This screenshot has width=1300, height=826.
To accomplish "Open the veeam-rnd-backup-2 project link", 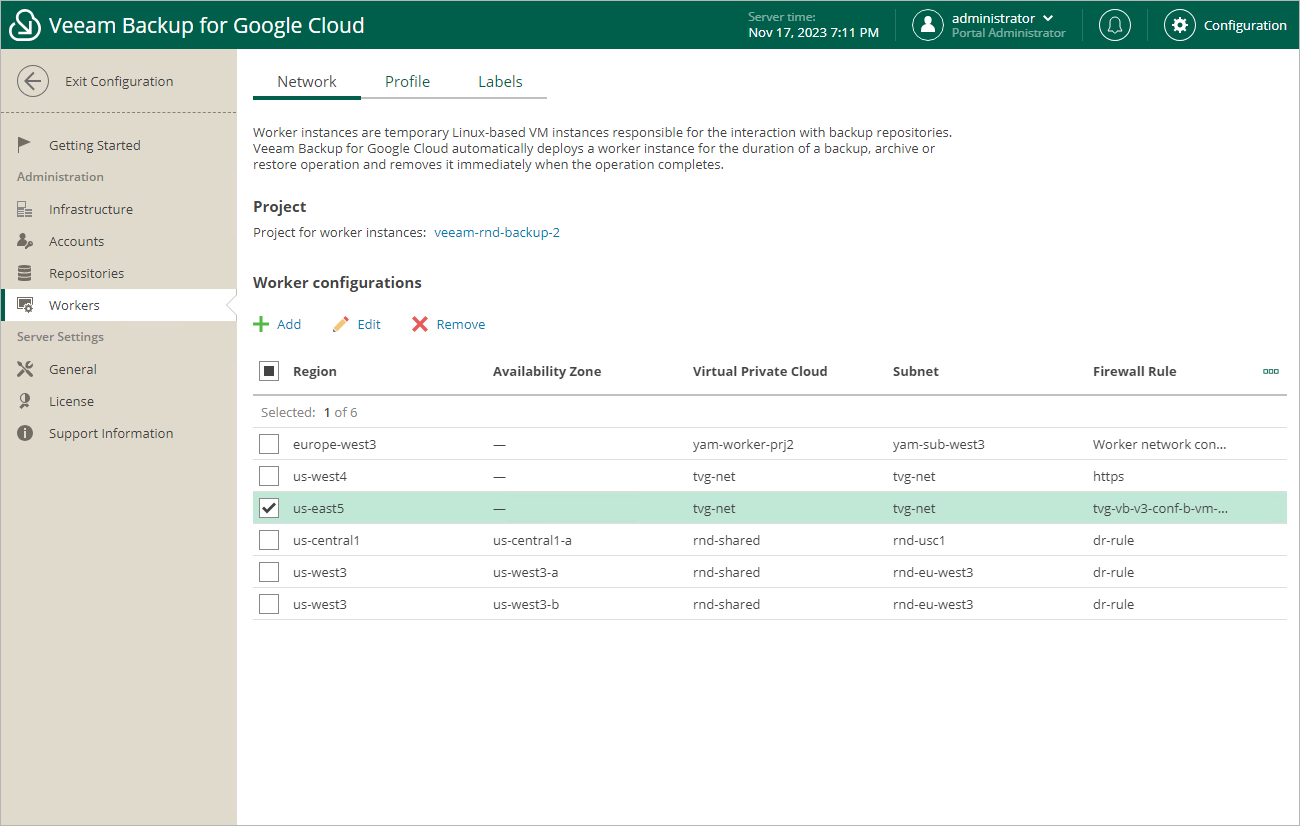I will [497, 233].
